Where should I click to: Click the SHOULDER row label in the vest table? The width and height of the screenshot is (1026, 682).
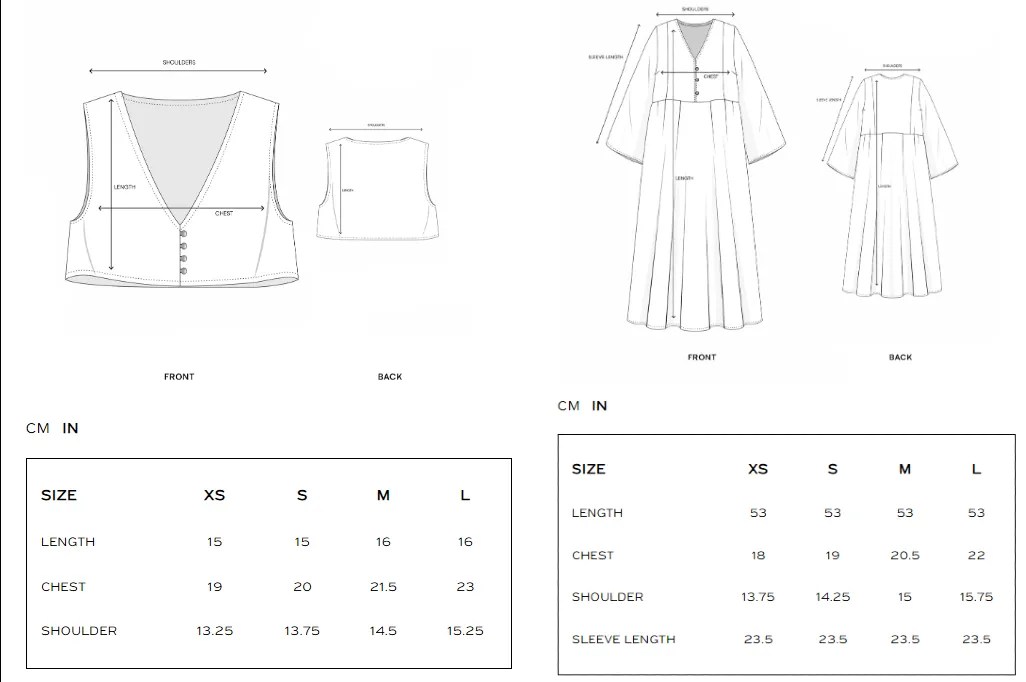point(79,631)
